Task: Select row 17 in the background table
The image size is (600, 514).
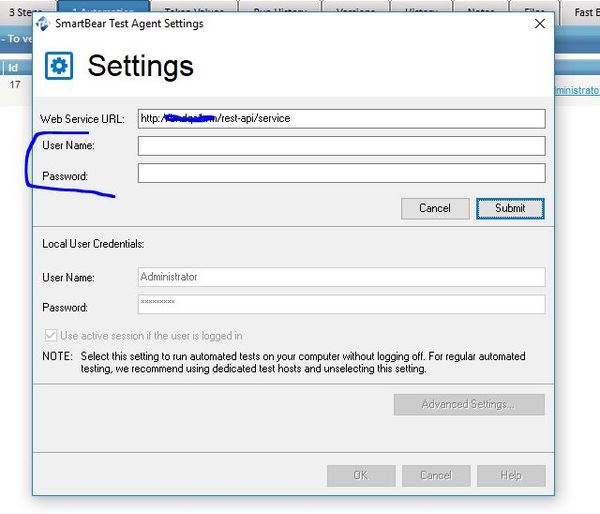Action: click(15, 85)
